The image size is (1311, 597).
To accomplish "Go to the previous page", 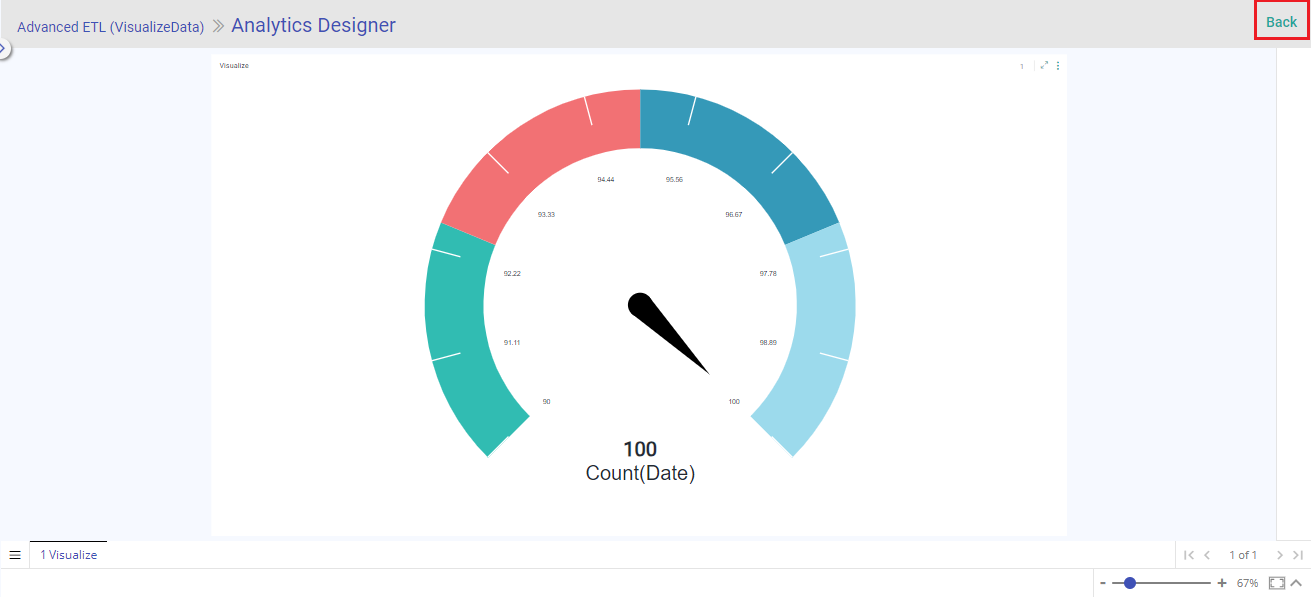I will point(1207,555).
